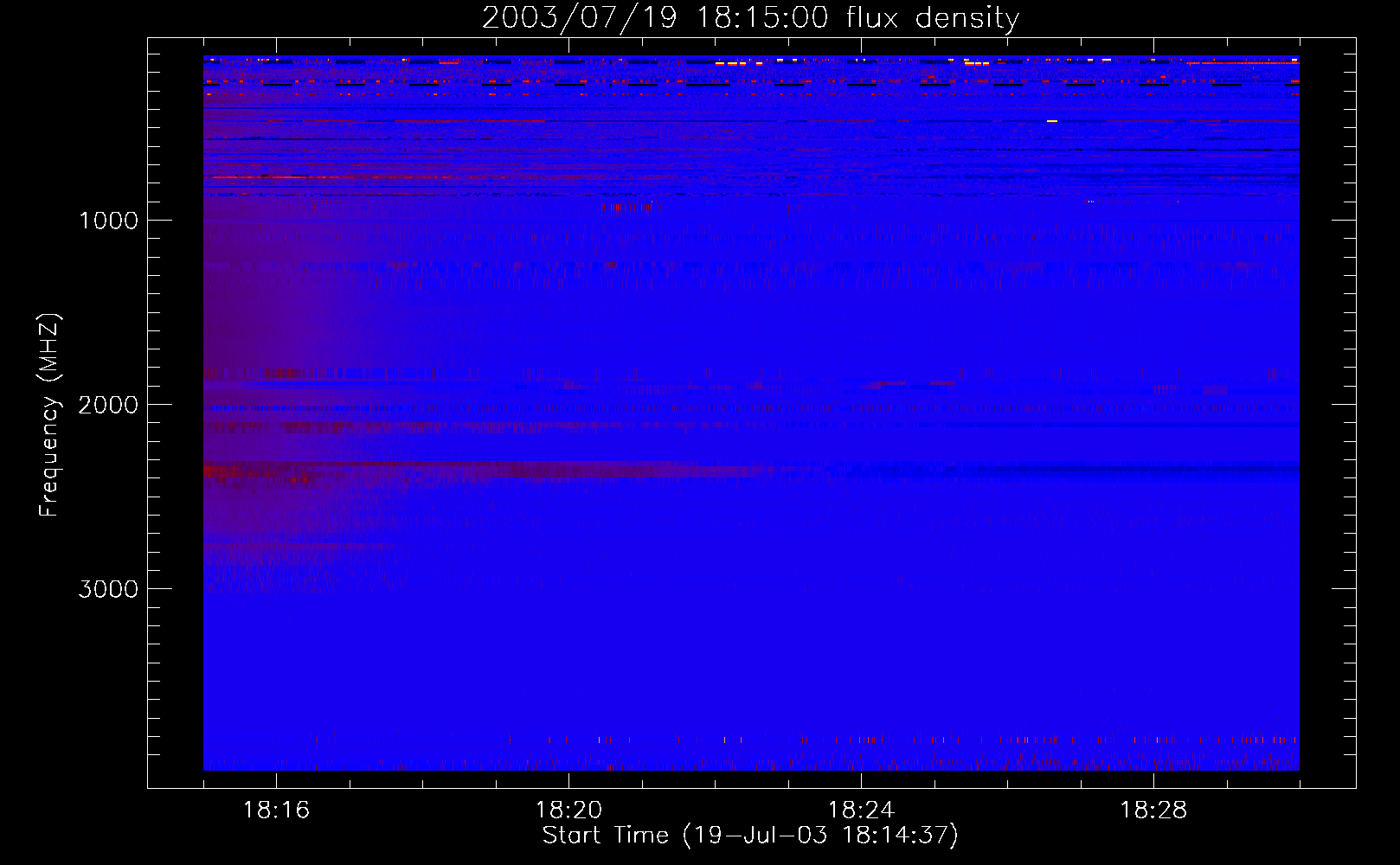Click the plot title "2003/07/19 18:15:00 flux density"
The height and width of the screenshot is (865, 1400).
coord(750,18)
